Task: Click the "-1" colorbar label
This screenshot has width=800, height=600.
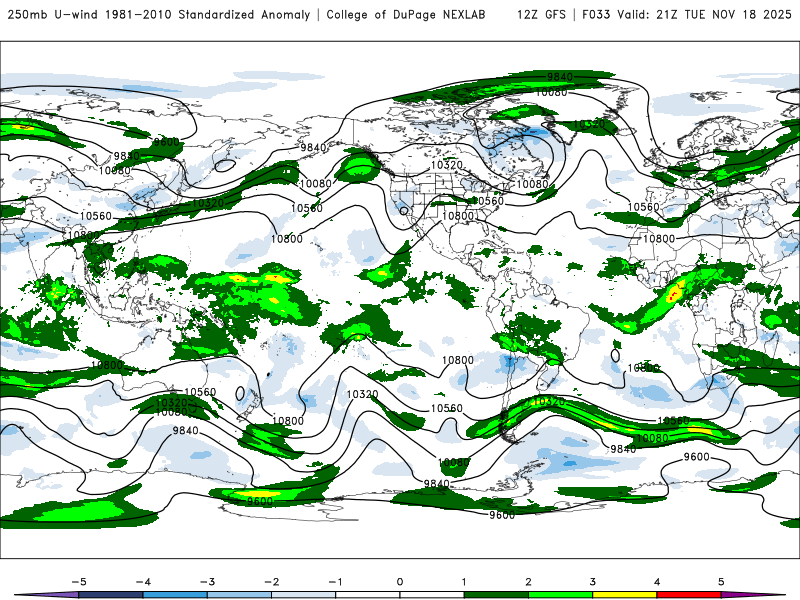Action: (x=335, y=582)
